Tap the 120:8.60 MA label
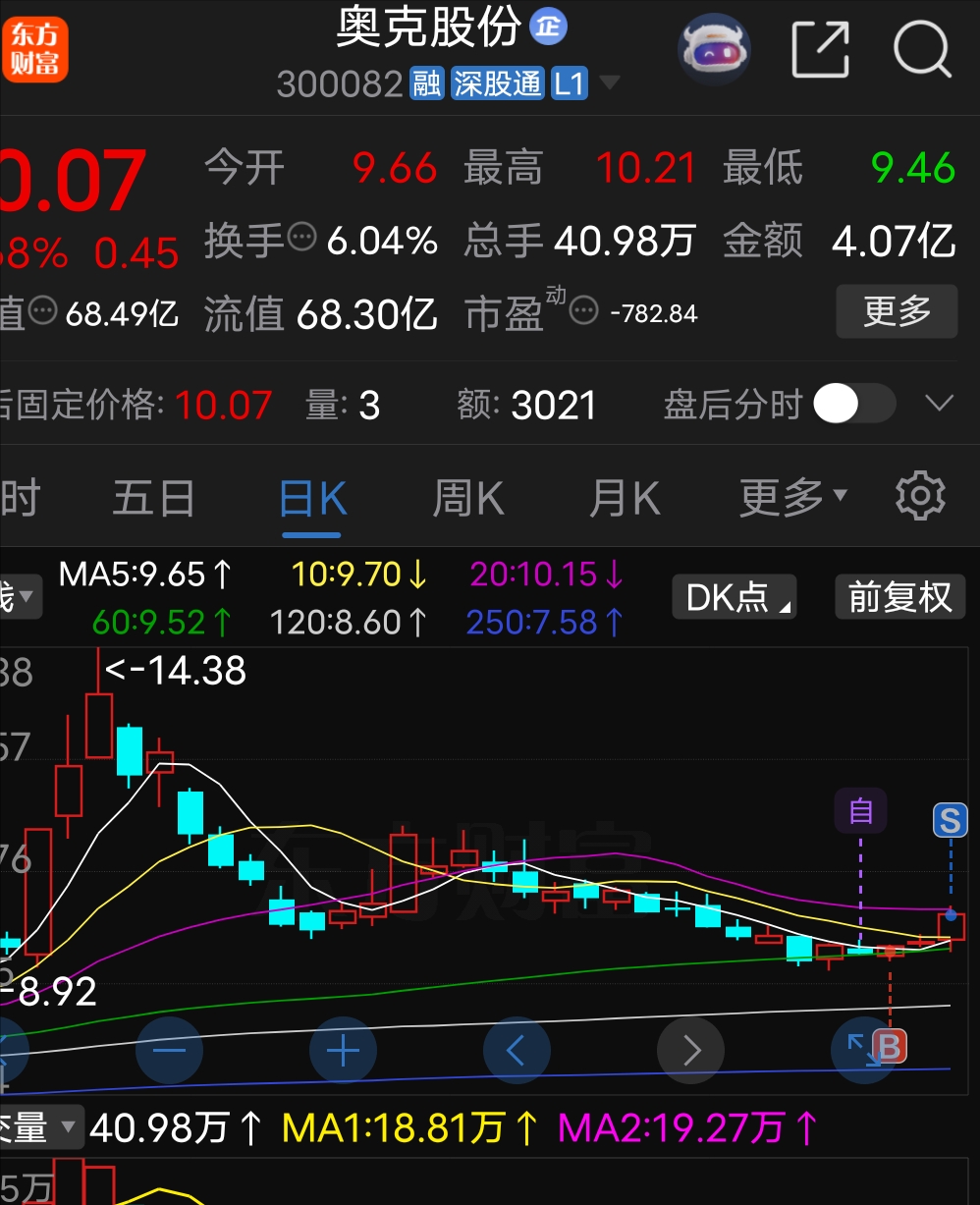The image size is (980, 1205). click(x=349, y=623)
